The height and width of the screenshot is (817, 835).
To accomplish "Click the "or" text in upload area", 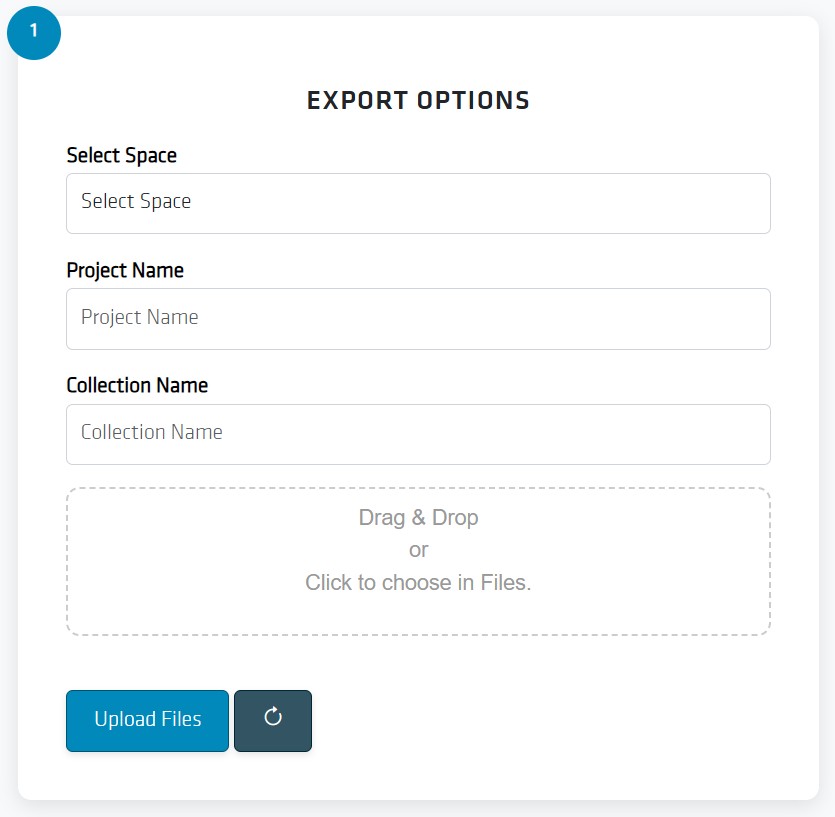I will (x=418, y=550).
